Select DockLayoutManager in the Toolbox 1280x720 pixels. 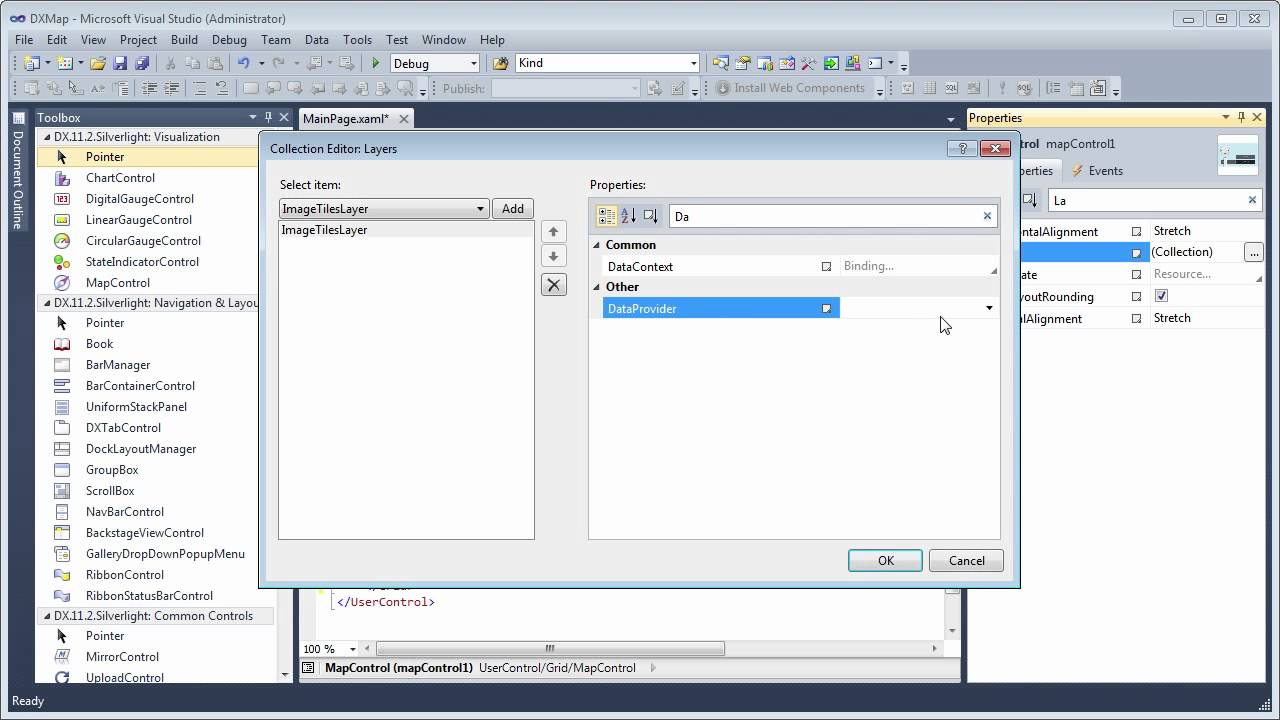[141, 449]
